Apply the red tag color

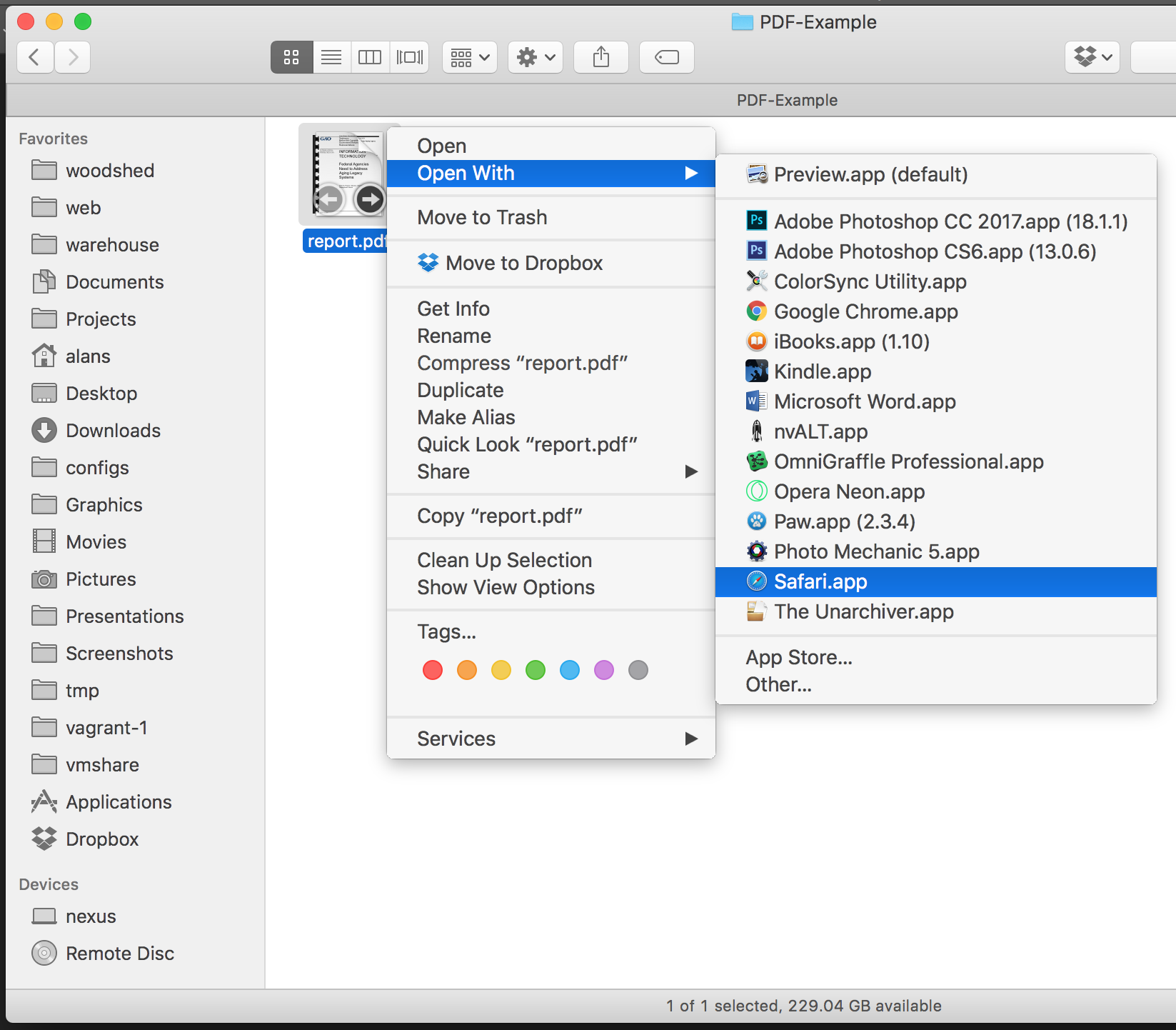(433, 670)
